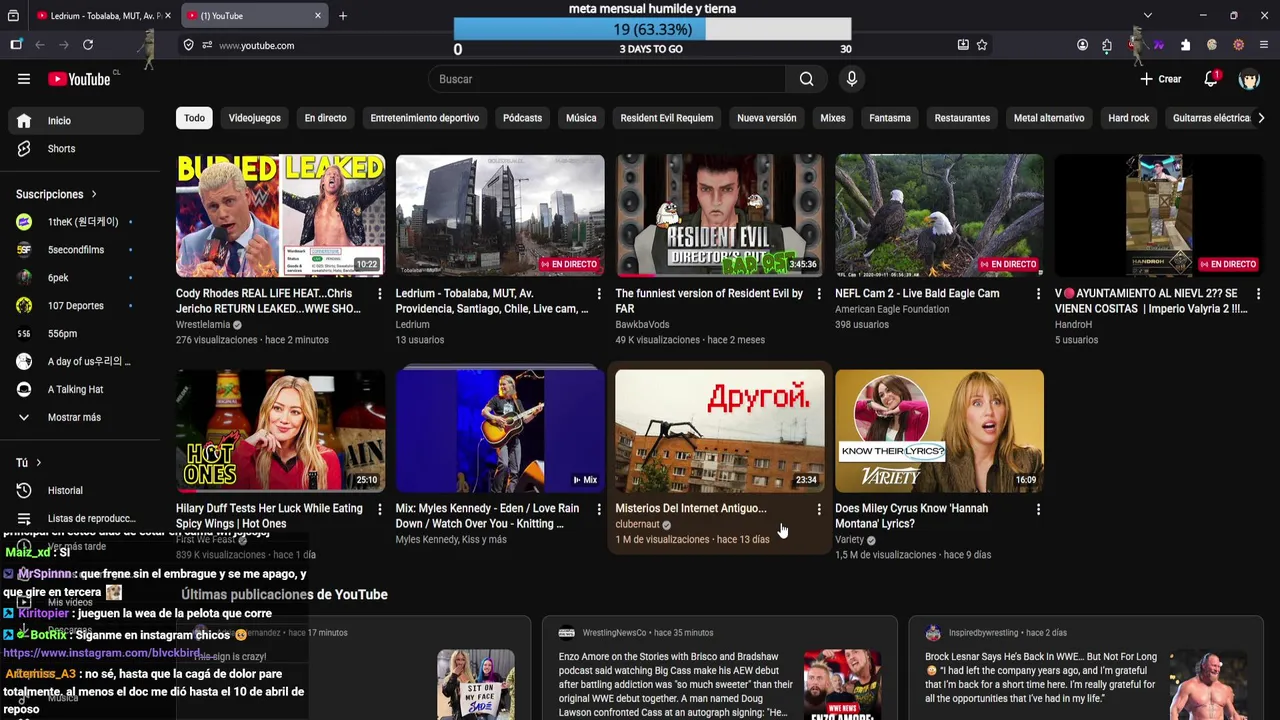Select the Entretenimiento deportivo chip
The width and height of the screenshot is (1280, 720).
(425, 118)
